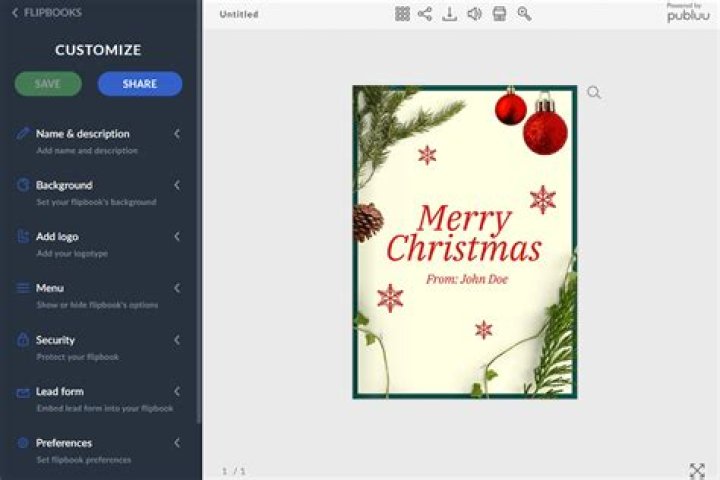720x480 pixels.
Task: Expand the Name & description section chevron
Action: coord(177,134)
